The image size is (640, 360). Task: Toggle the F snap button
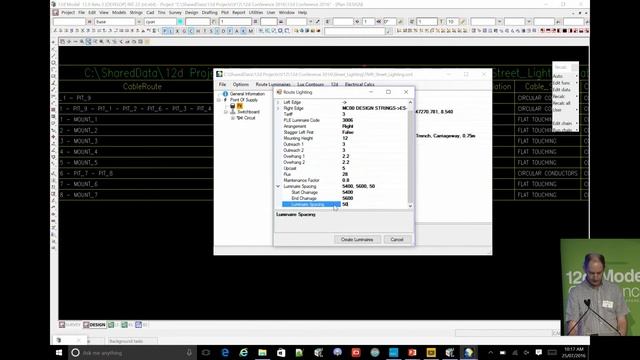click(230, 31)
